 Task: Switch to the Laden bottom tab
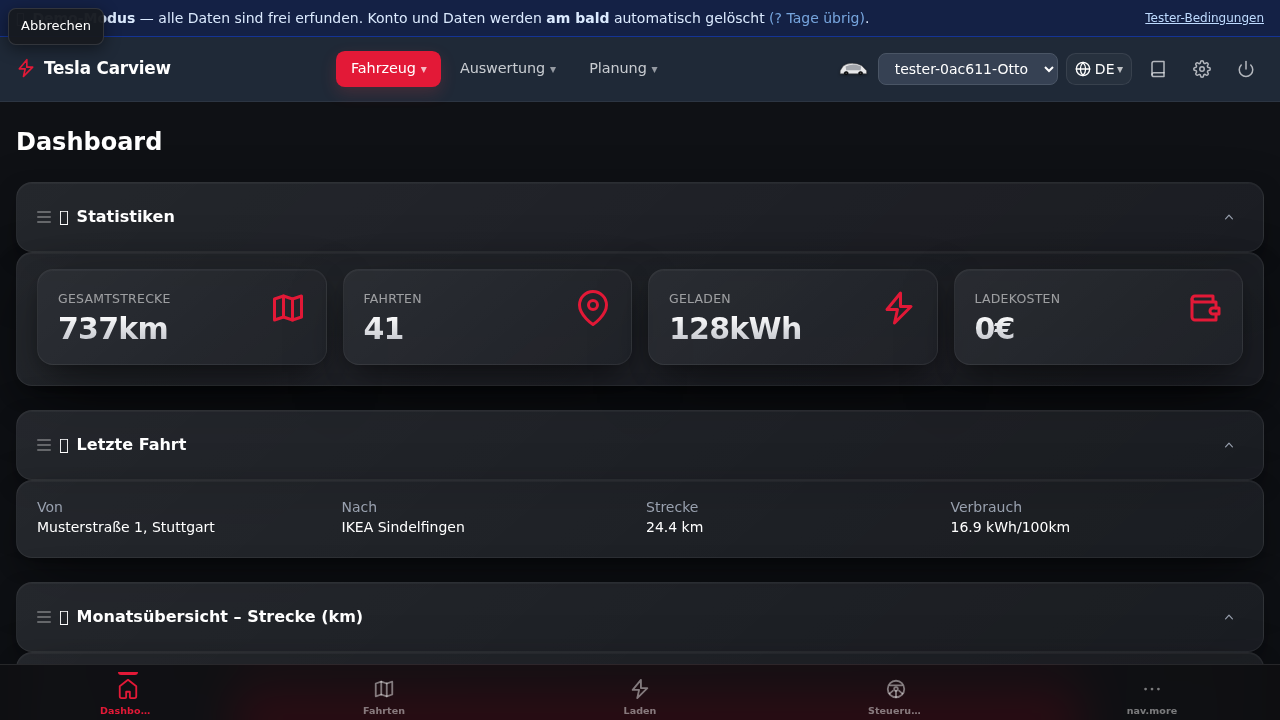pyautogui.click(x=640, y=694)
